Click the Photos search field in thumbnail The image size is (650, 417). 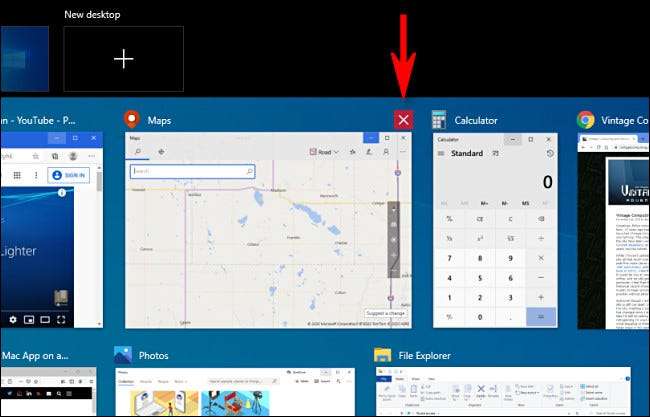point(243,381)
